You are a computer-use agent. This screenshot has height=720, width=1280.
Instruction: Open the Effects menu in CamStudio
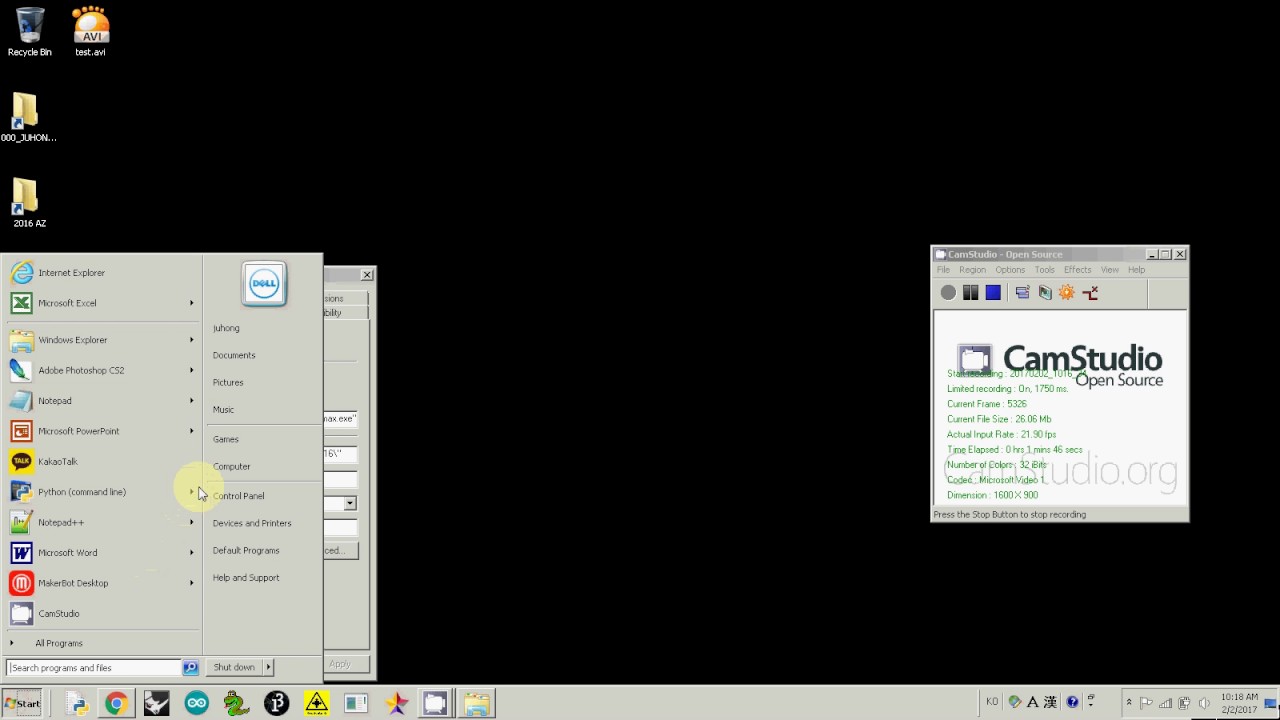pos(1078,270)
